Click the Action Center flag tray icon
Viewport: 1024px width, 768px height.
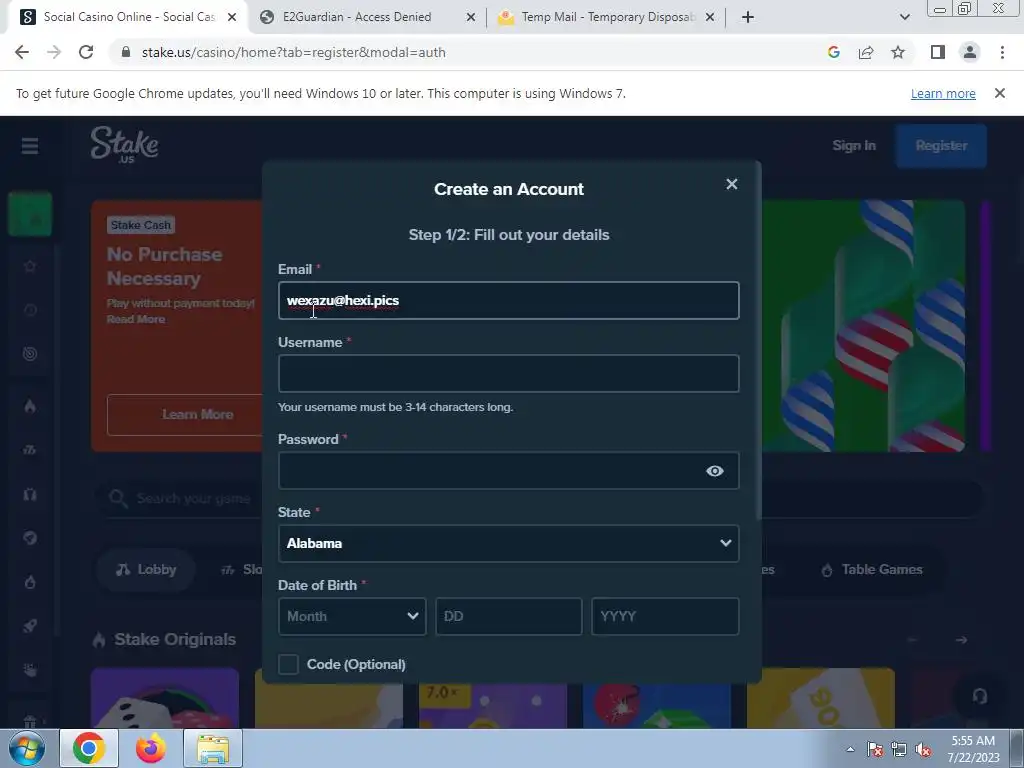click(875, 750)
